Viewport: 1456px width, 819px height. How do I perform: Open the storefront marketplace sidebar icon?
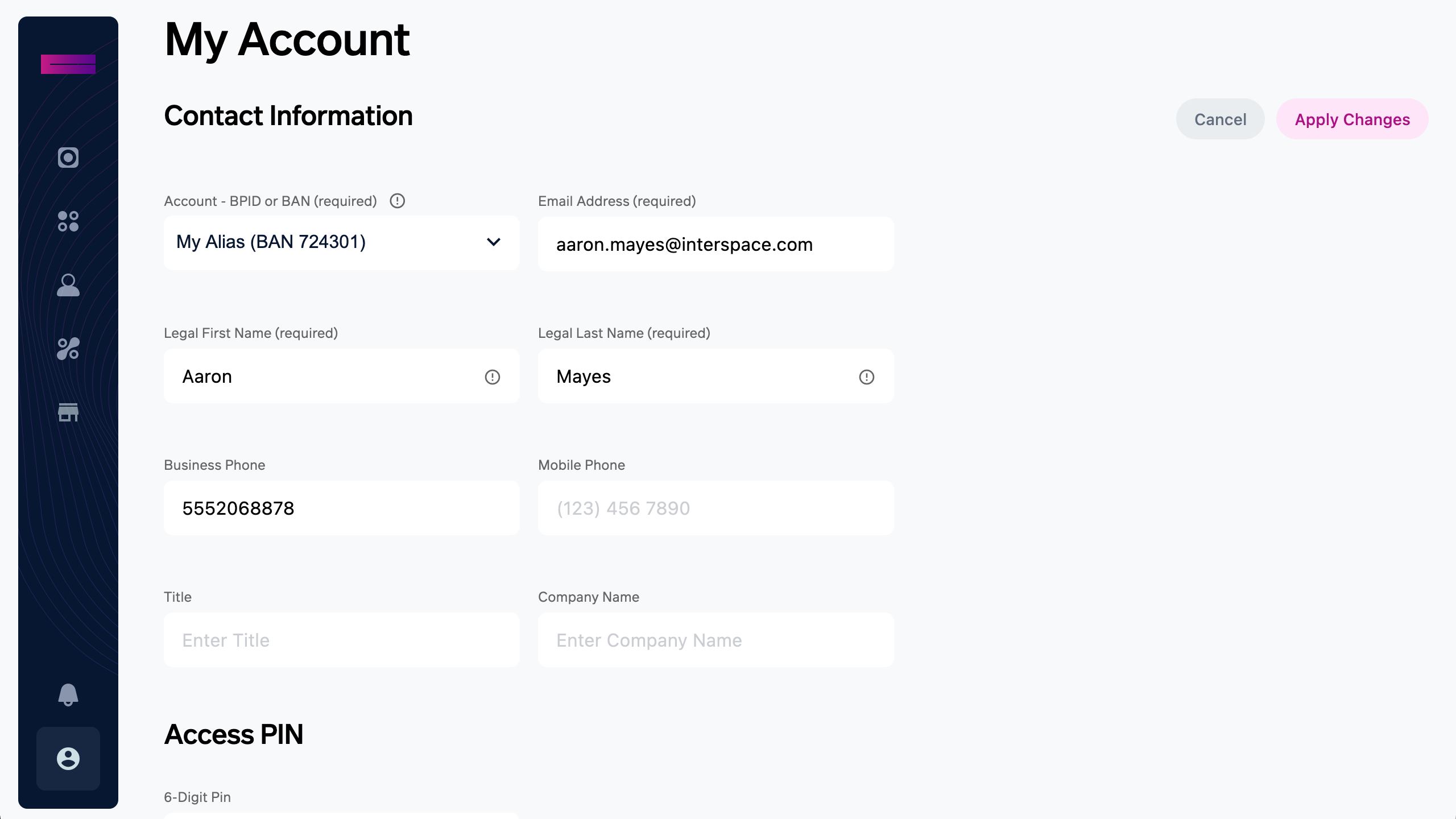[68, 412]
